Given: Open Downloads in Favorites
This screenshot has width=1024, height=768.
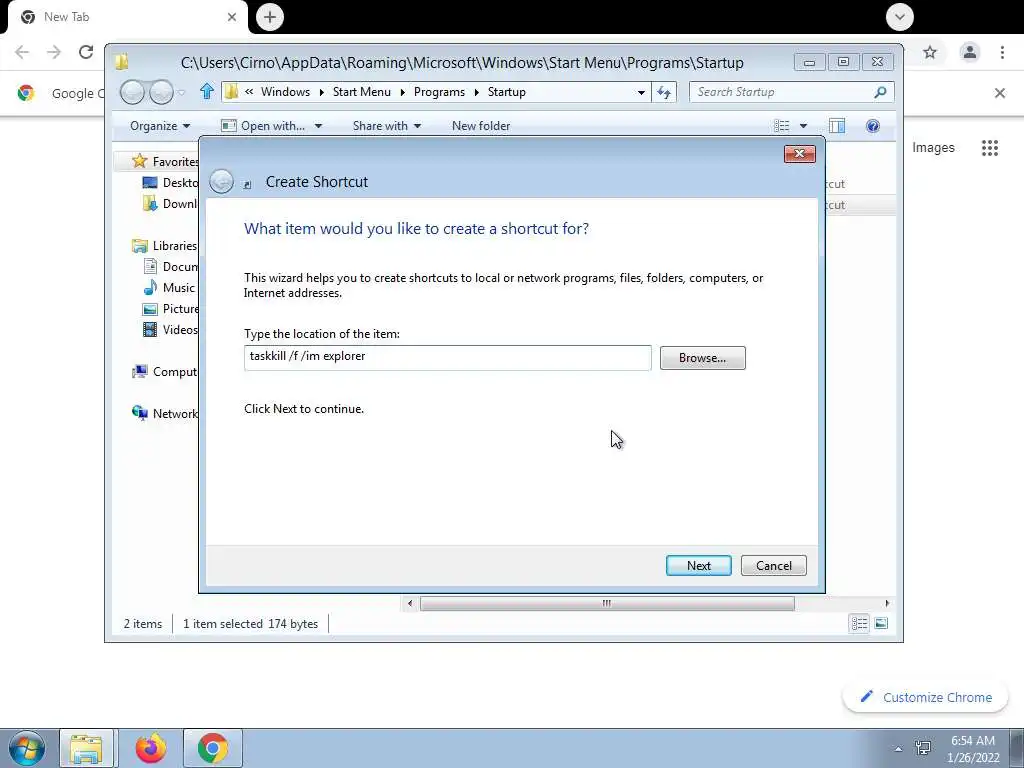Looking at the screenshot, I should pyautogui.click(x=170, y=204).
